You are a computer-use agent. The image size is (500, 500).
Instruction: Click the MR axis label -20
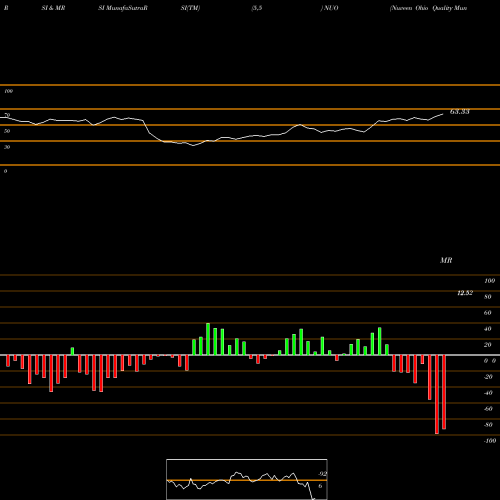(488, 377)
